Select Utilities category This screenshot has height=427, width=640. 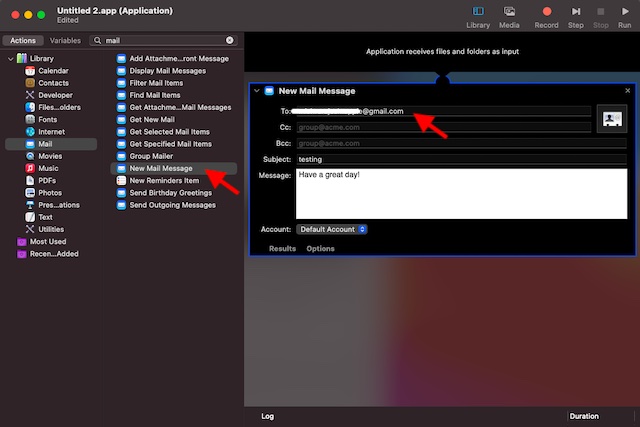51,229
